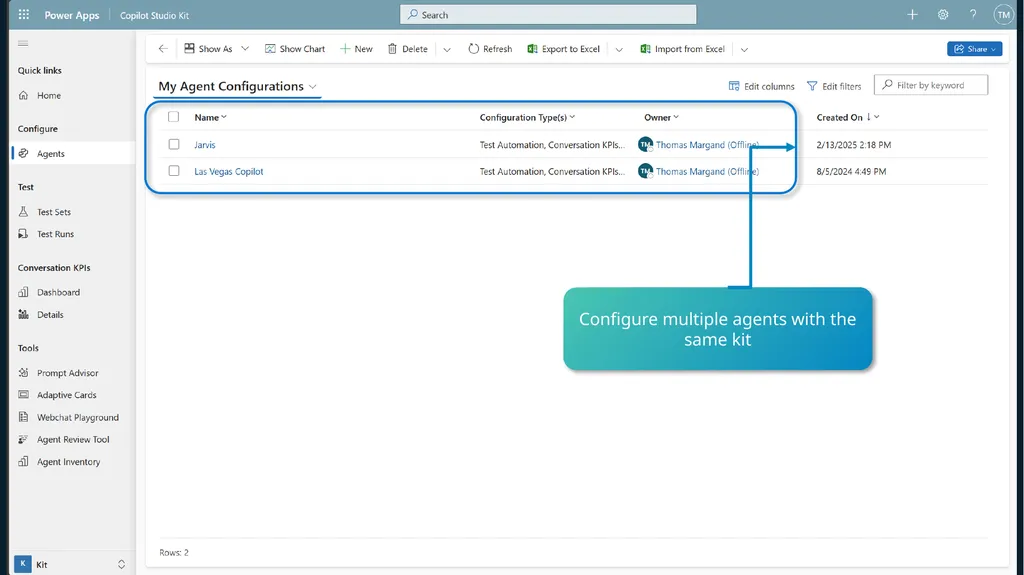Click Import from Excel
Image resolution: width=1024 pixels, height=575 pixels.
coord(682,48)
